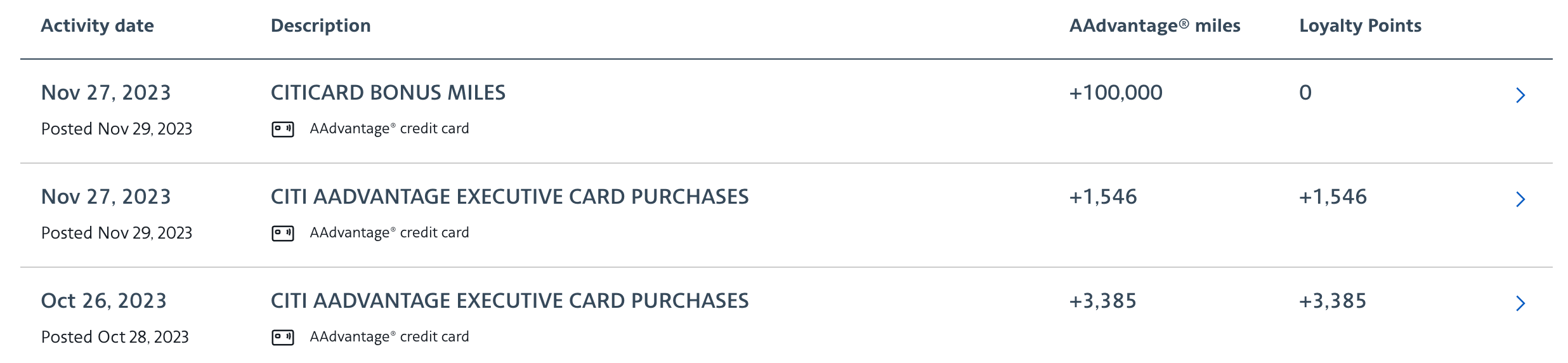Select the AAdvantage miles column header
Viewport: 1568px width, 363px height.
click(1154, 26)
